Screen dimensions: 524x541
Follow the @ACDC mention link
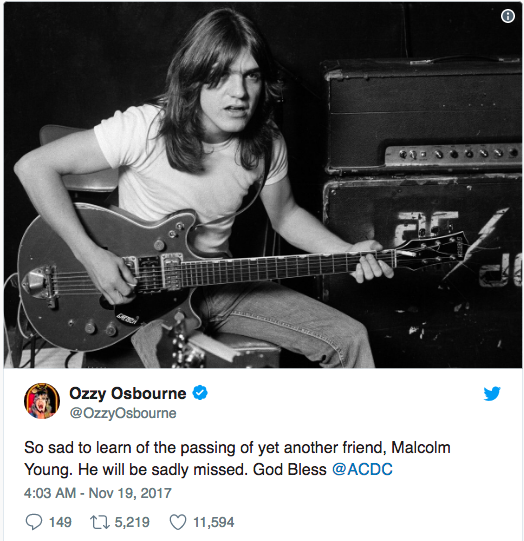(x=362, y=469)
